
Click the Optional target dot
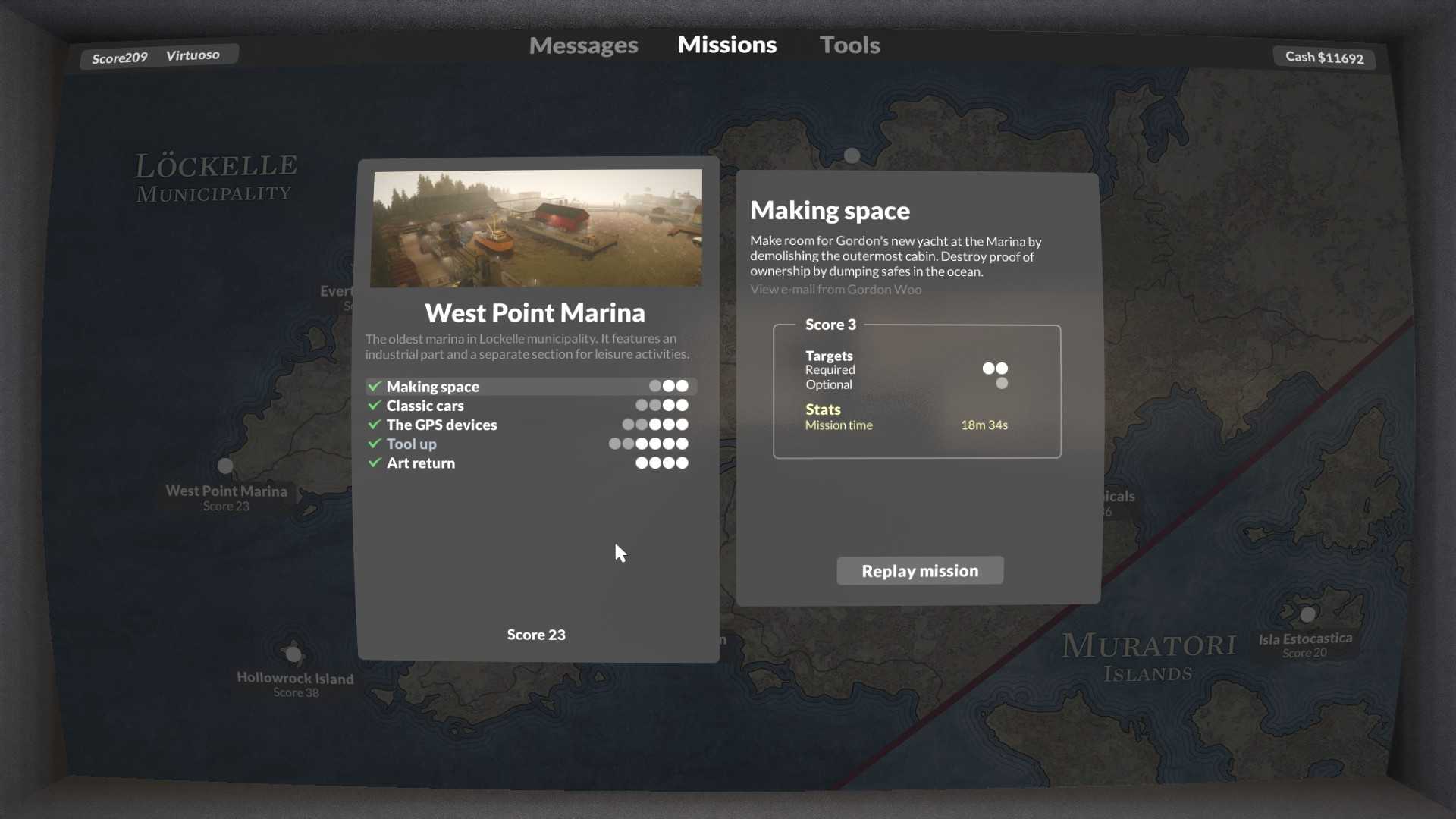(x=1002, y=384)
